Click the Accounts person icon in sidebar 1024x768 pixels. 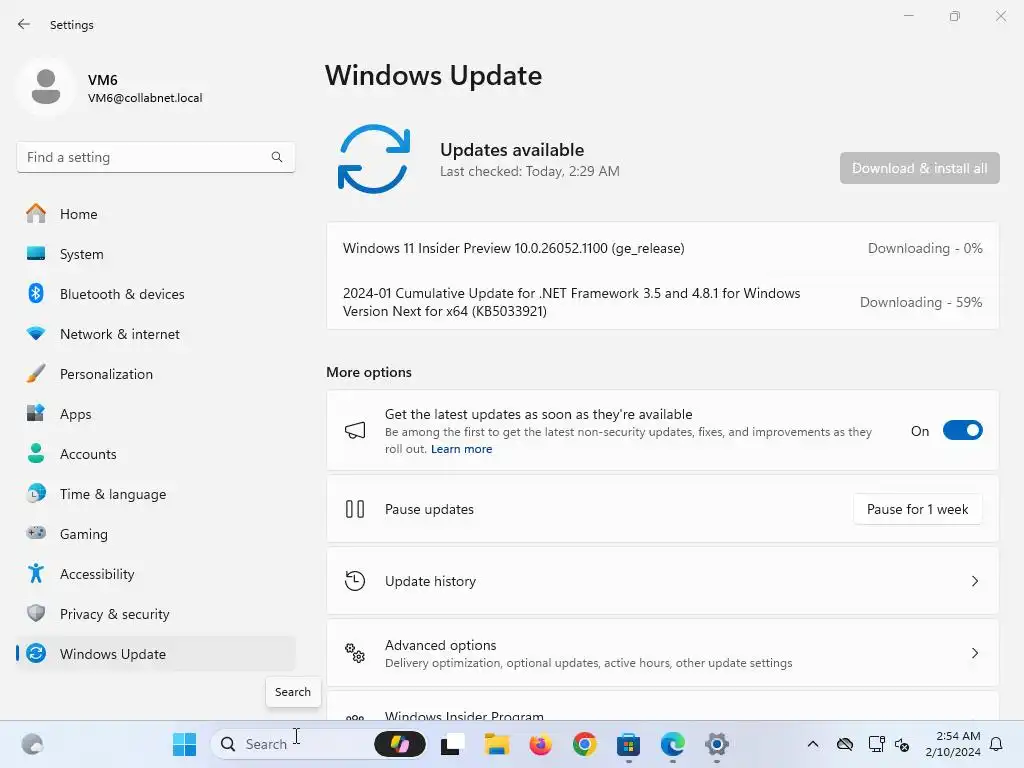click(36, 453)
